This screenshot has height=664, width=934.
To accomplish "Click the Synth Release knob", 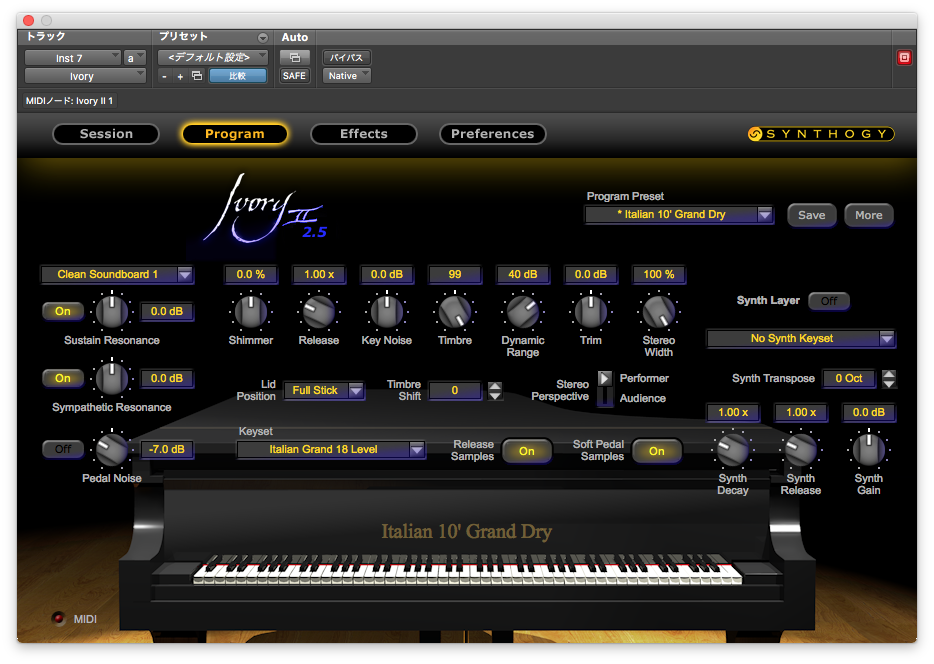I will click(801, 449).
